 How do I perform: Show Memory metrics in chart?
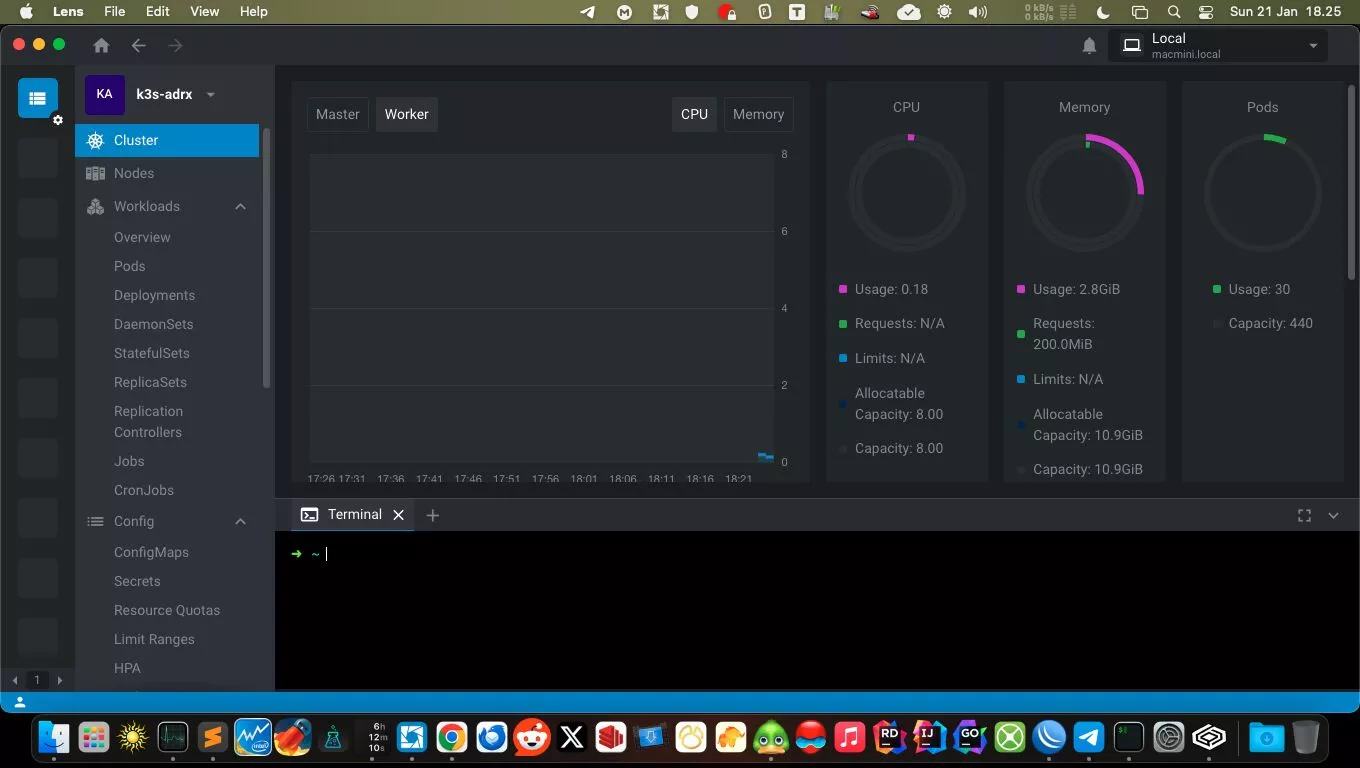tap(758, 114)
